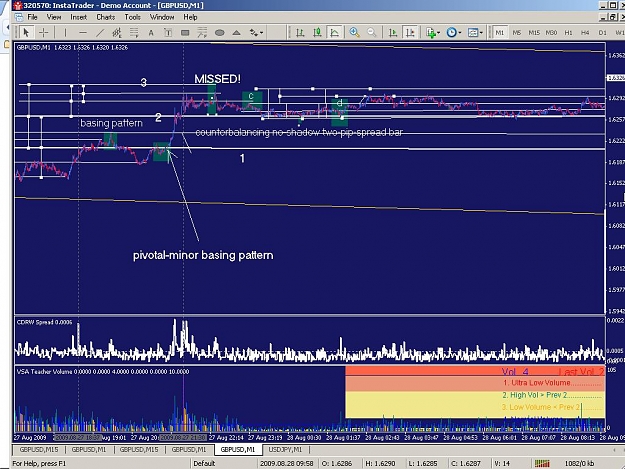Open the Tools menu

click(132, 17)
